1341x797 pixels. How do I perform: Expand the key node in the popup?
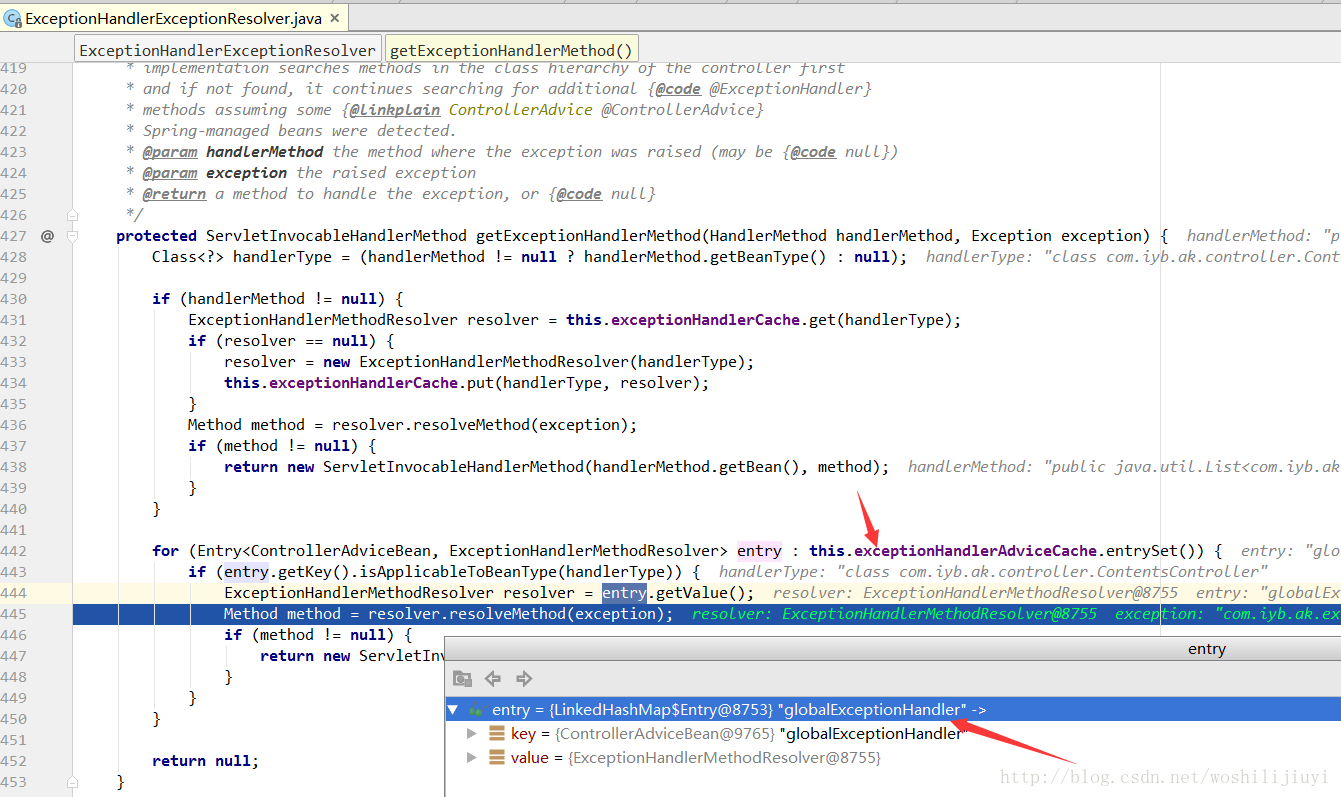[x=472, y=734]
